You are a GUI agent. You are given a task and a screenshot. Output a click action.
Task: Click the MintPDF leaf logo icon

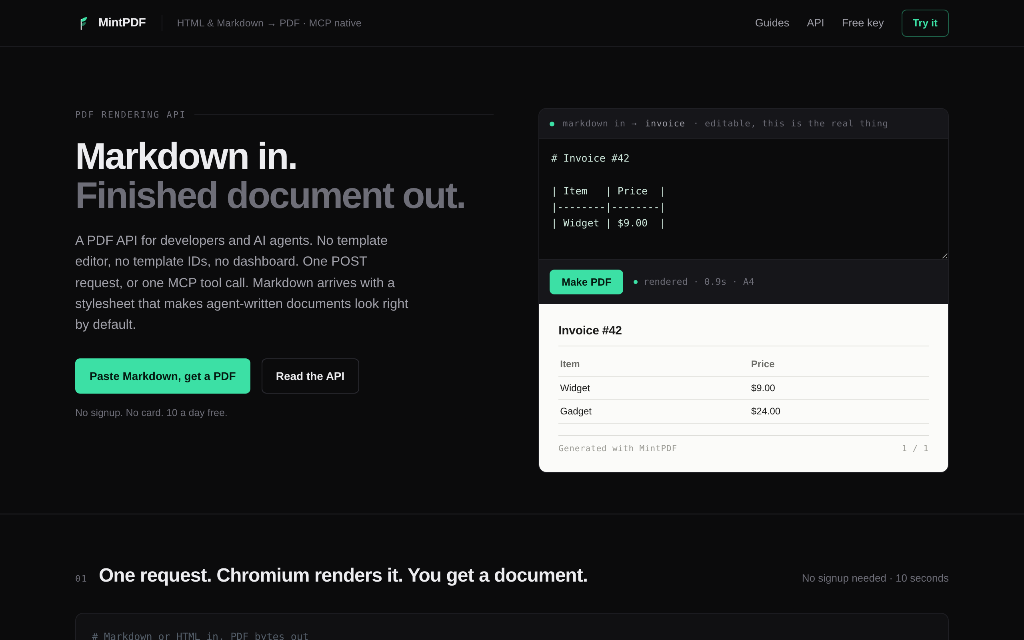[83, 24]
